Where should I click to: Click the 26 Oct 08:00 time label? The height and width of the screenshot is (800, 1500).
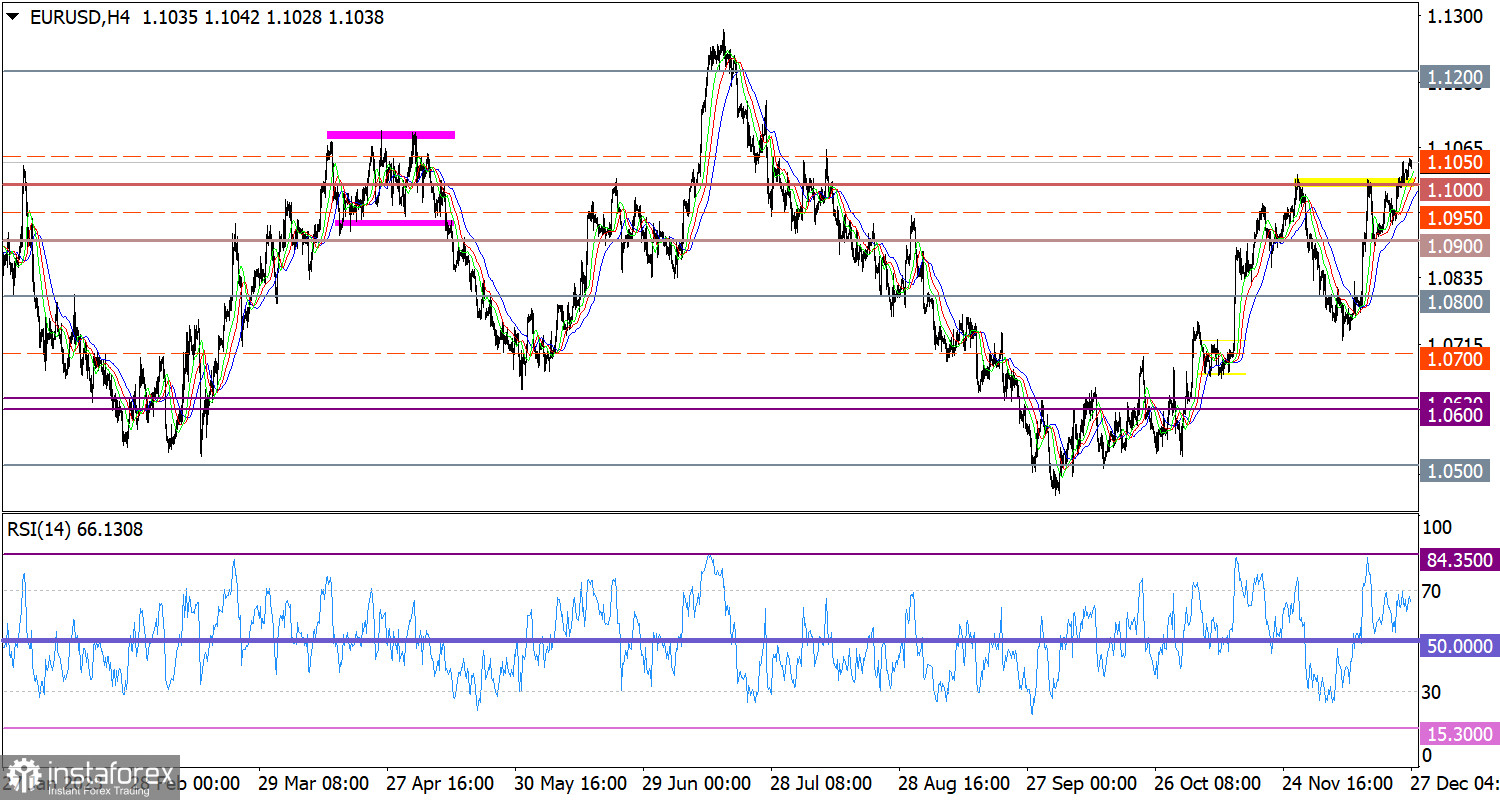pyautogui.click(x=1209, y=782)
